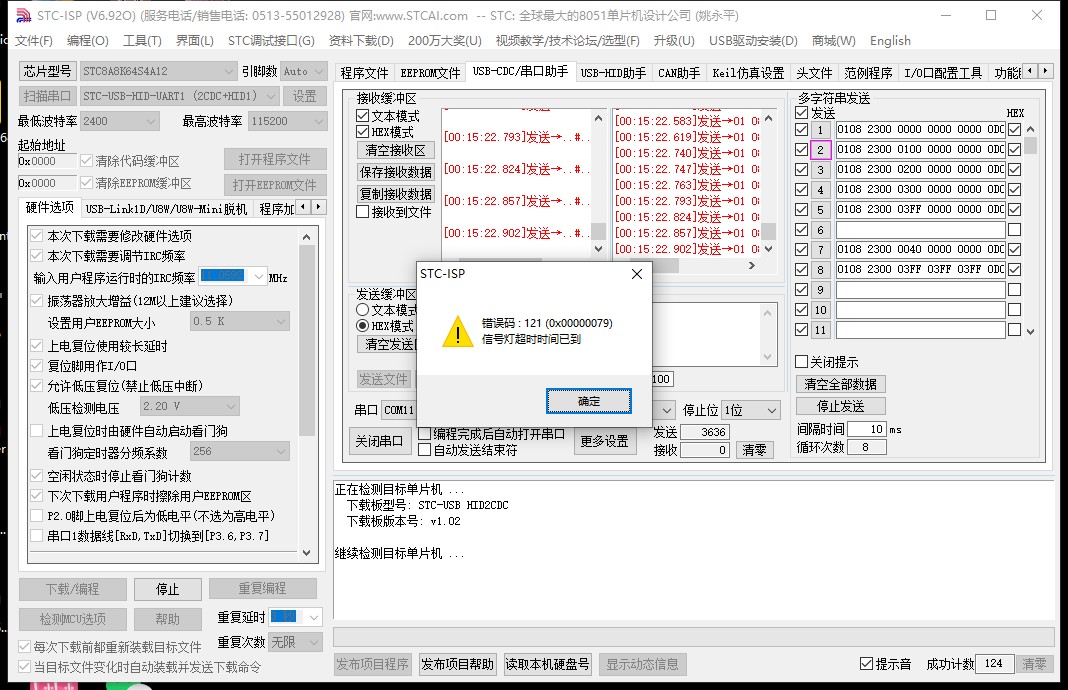
Task: Click the down arrow of multi-string send list scrollbar
Action: pos(1031,332)
